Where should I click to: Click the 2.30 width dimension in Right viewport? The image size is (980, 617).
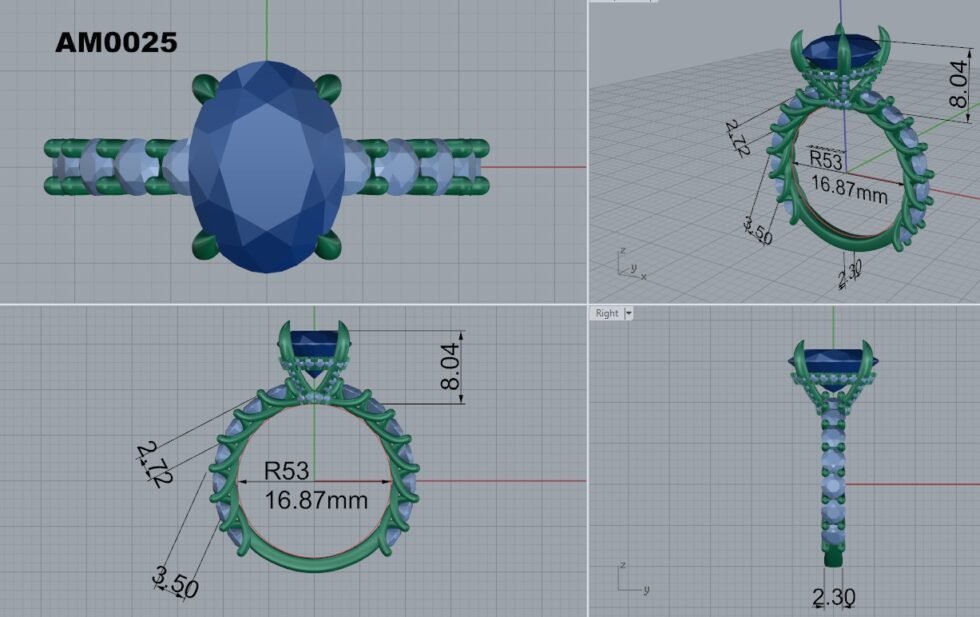coord(833,597)
